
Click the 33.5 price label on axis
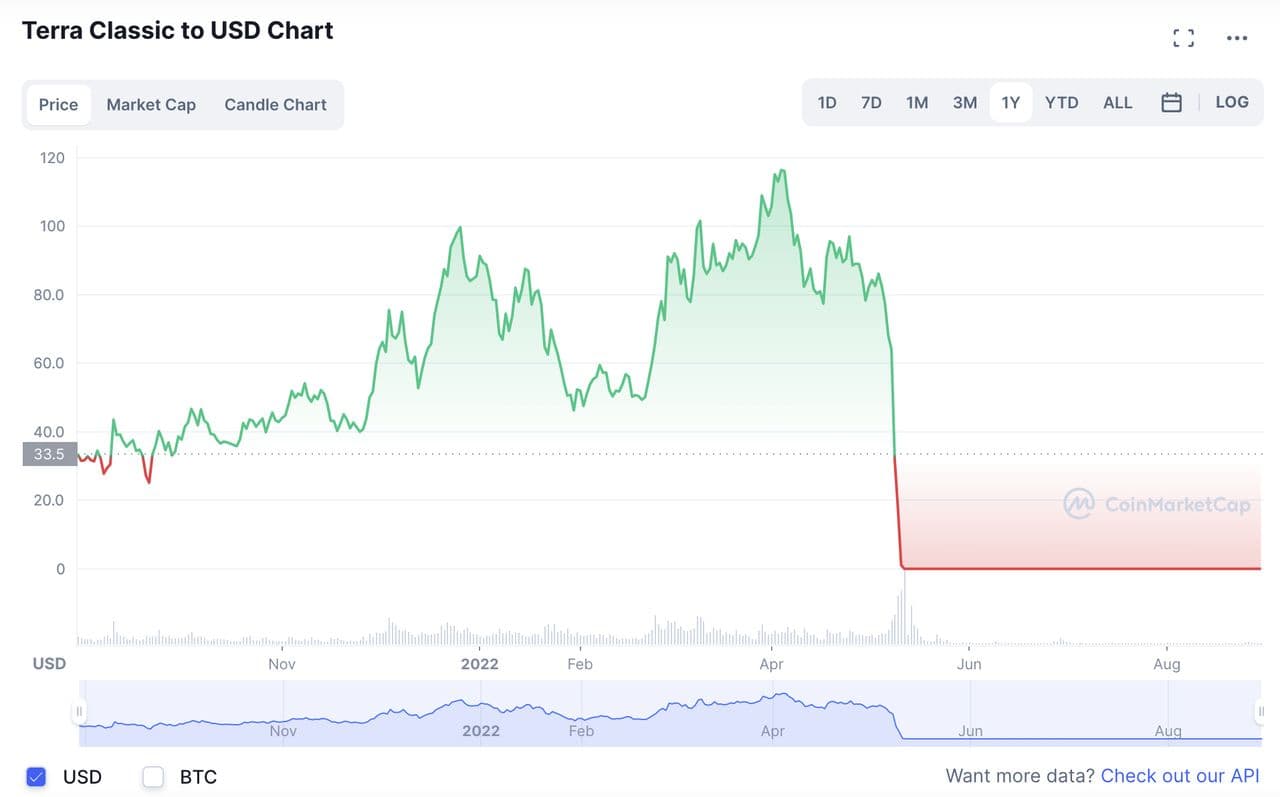click(49, 455)
